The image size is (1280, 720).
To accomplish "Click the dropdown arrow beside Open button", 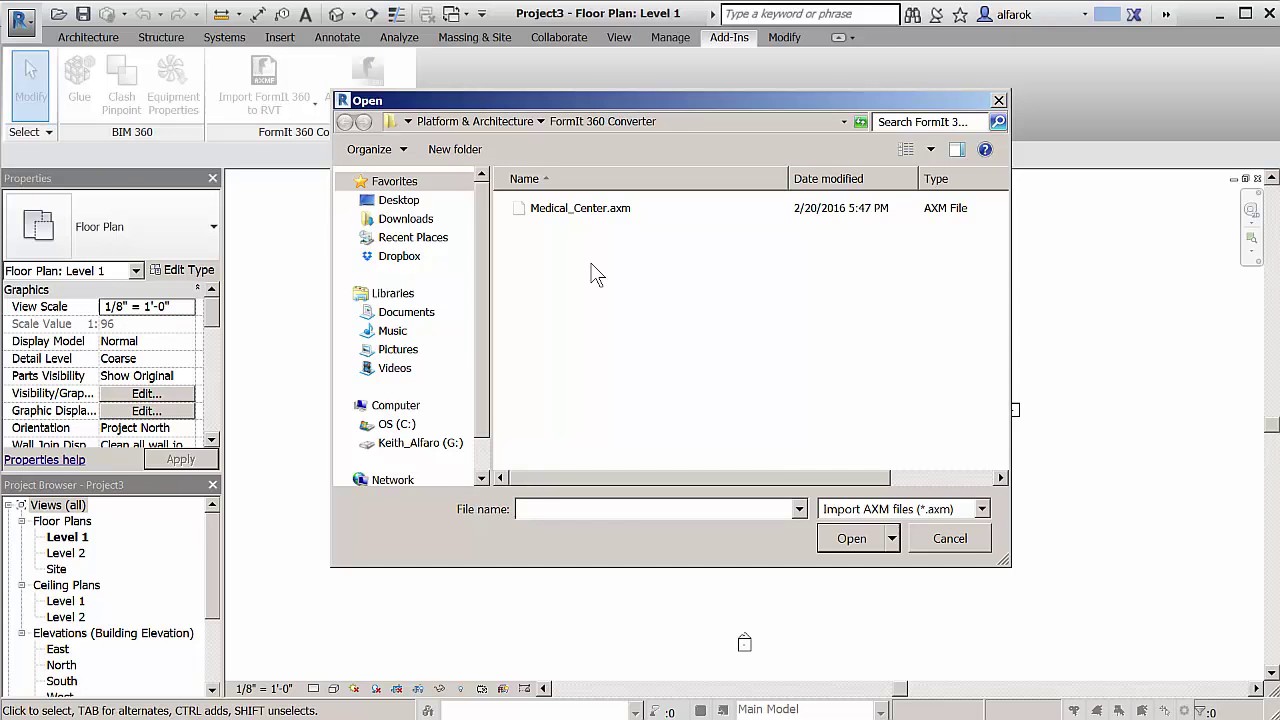I will click(892, 538).
